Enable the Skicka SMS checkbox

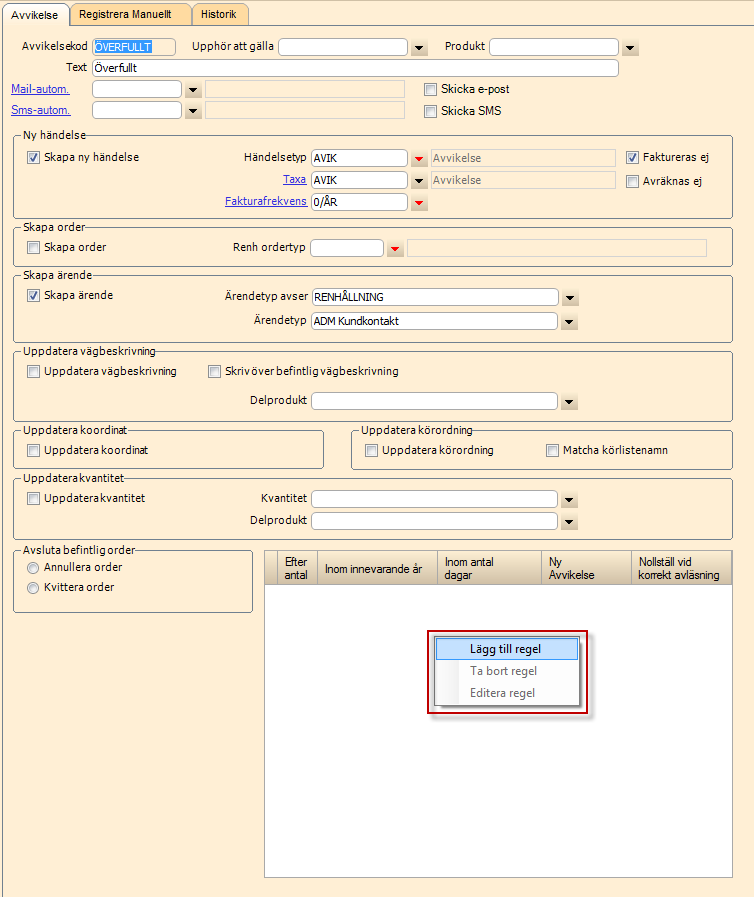[x=430, y=111]
